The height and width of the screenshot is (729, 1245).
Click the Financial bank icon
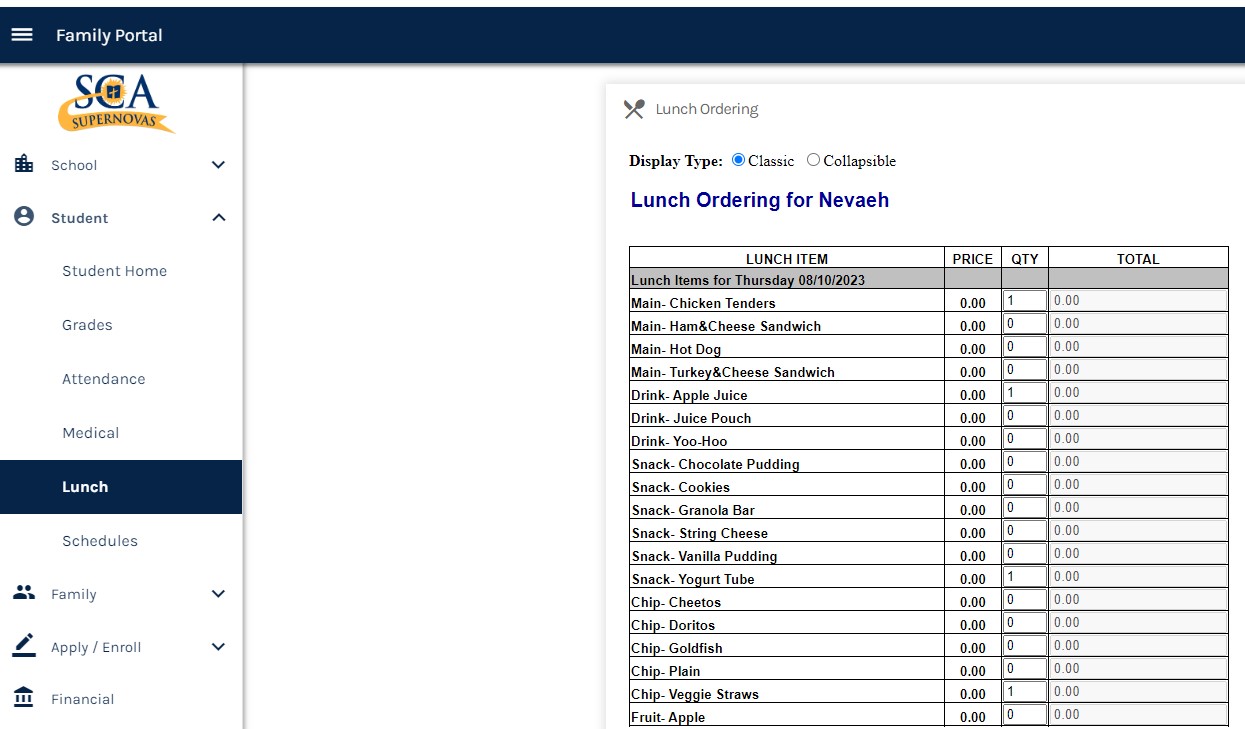24,697
